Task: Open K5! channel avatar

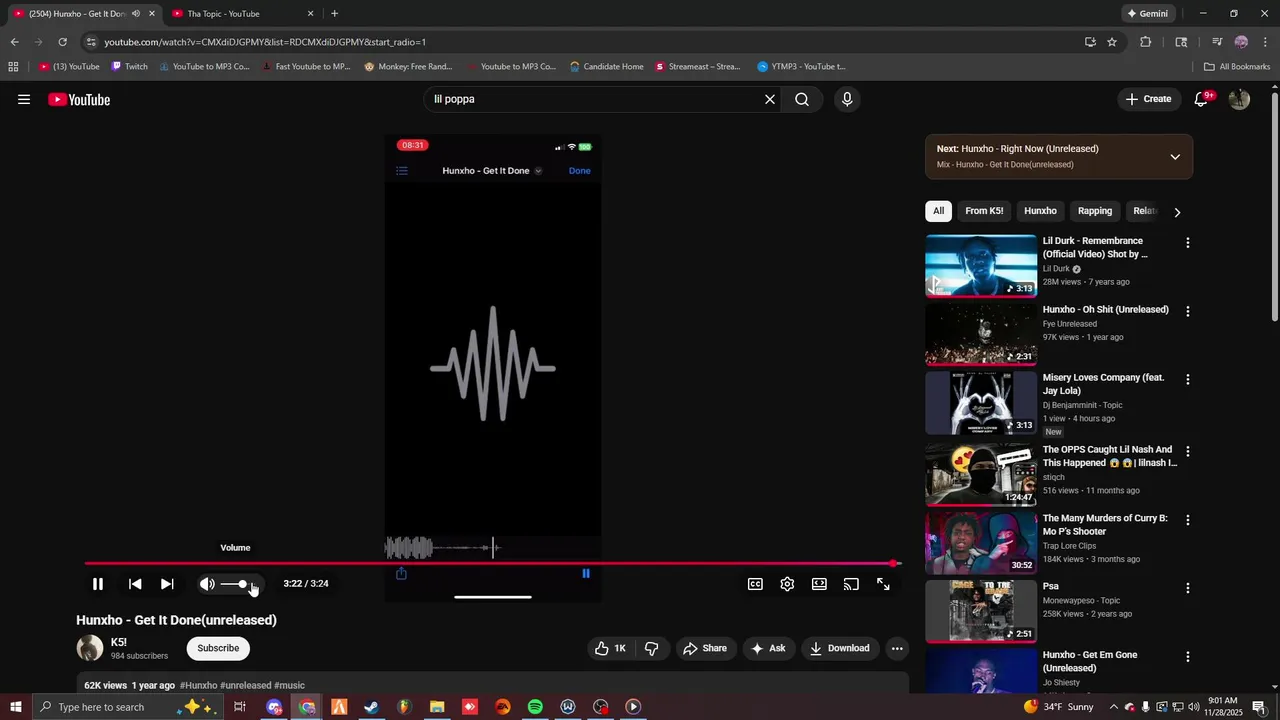Action: (x=90, y=648)
